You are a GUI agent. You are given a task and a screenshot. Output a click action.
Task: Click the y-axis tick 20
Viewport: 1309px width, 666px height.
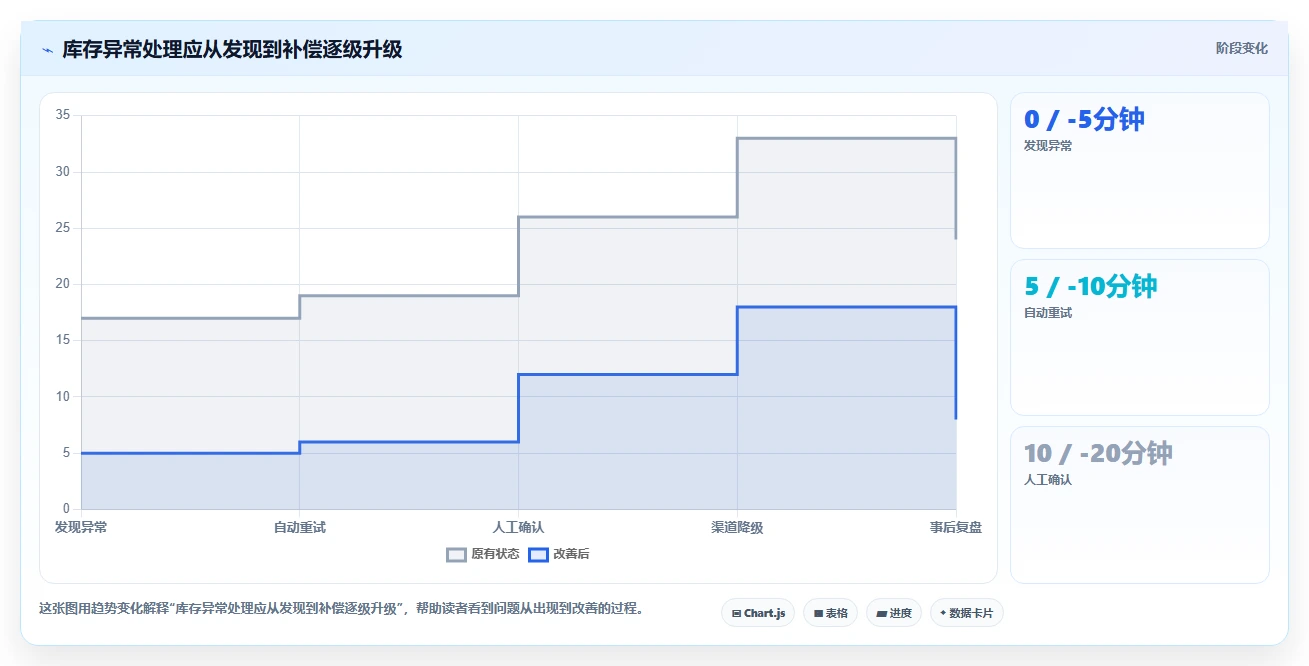coord(62,284)
